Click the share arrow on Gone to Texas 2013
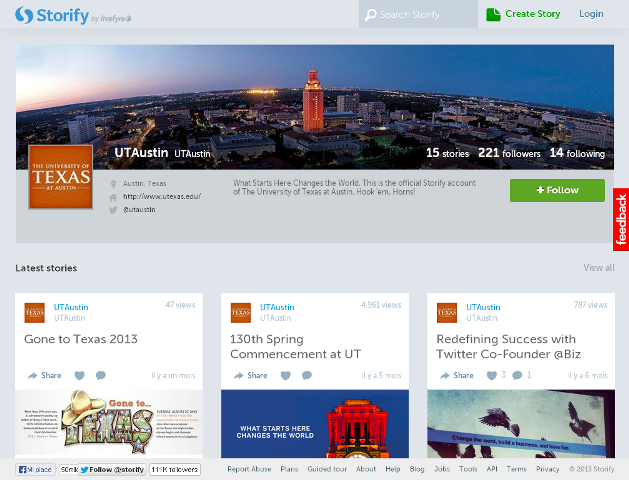Image resolution: width=629 pixels, height=480 pixels. coord(32,375)
